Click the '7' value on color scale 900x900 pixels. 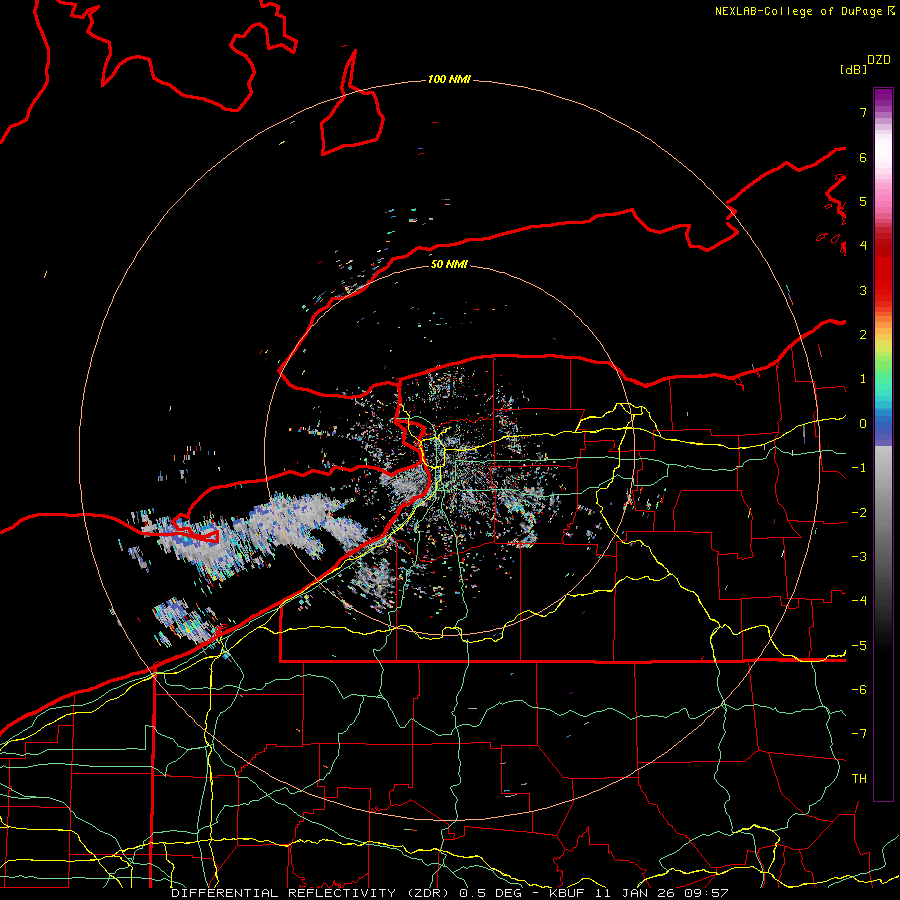(863, 112)
